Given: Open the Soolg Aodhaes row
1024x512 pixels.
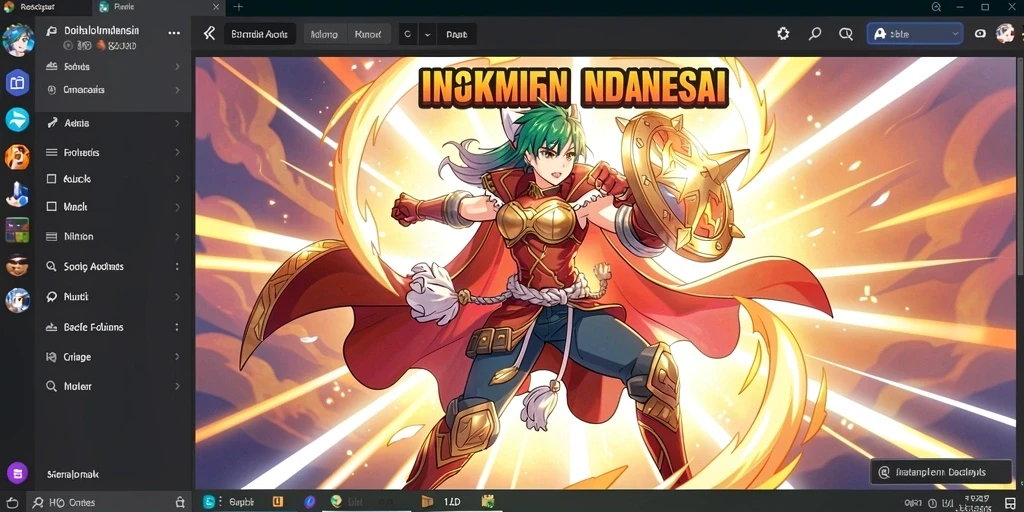Looking at the screenshot, I should 114,266.
